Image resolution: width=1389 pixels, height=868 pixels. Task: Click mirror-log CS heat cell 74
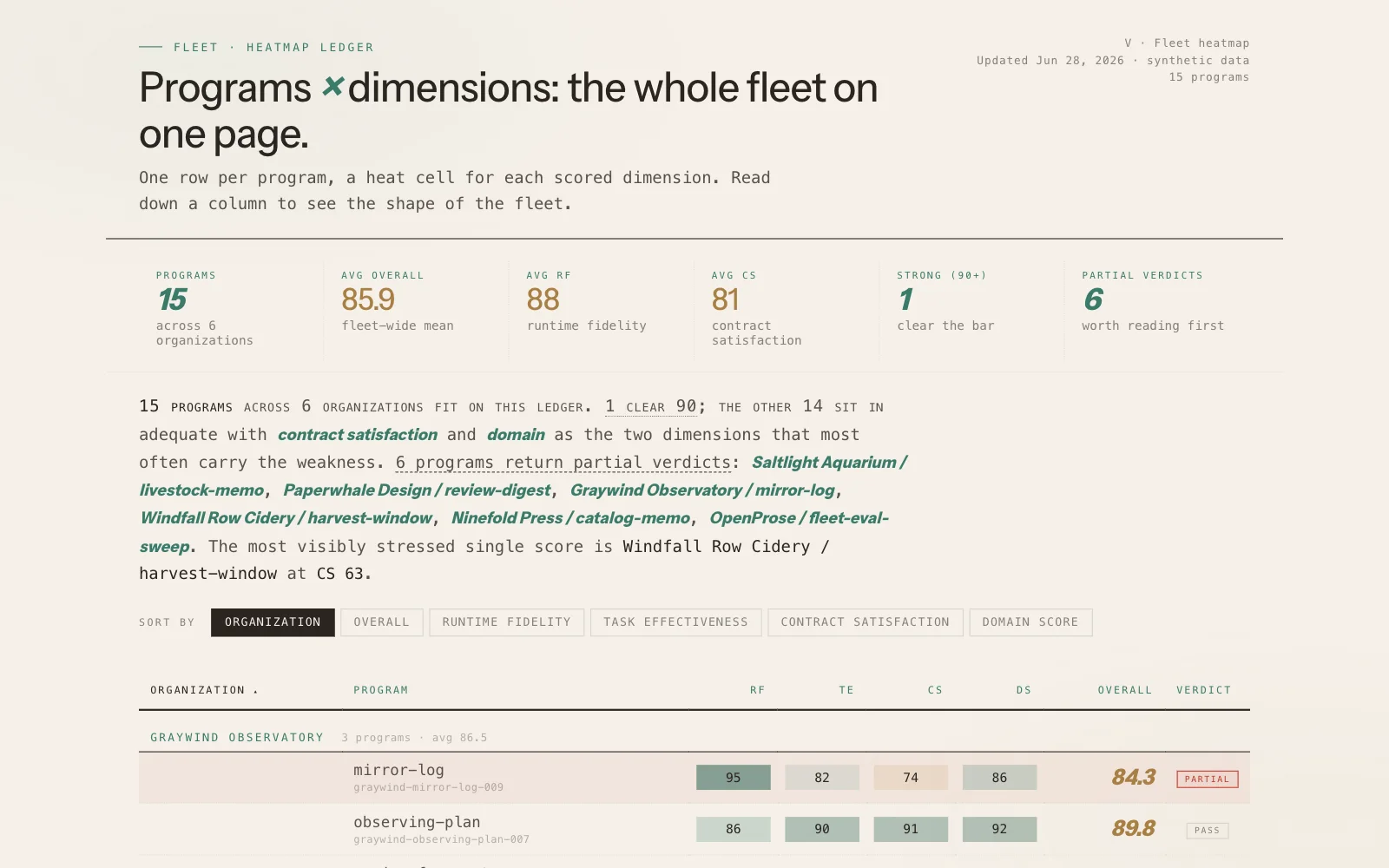[x=911, y=778]
